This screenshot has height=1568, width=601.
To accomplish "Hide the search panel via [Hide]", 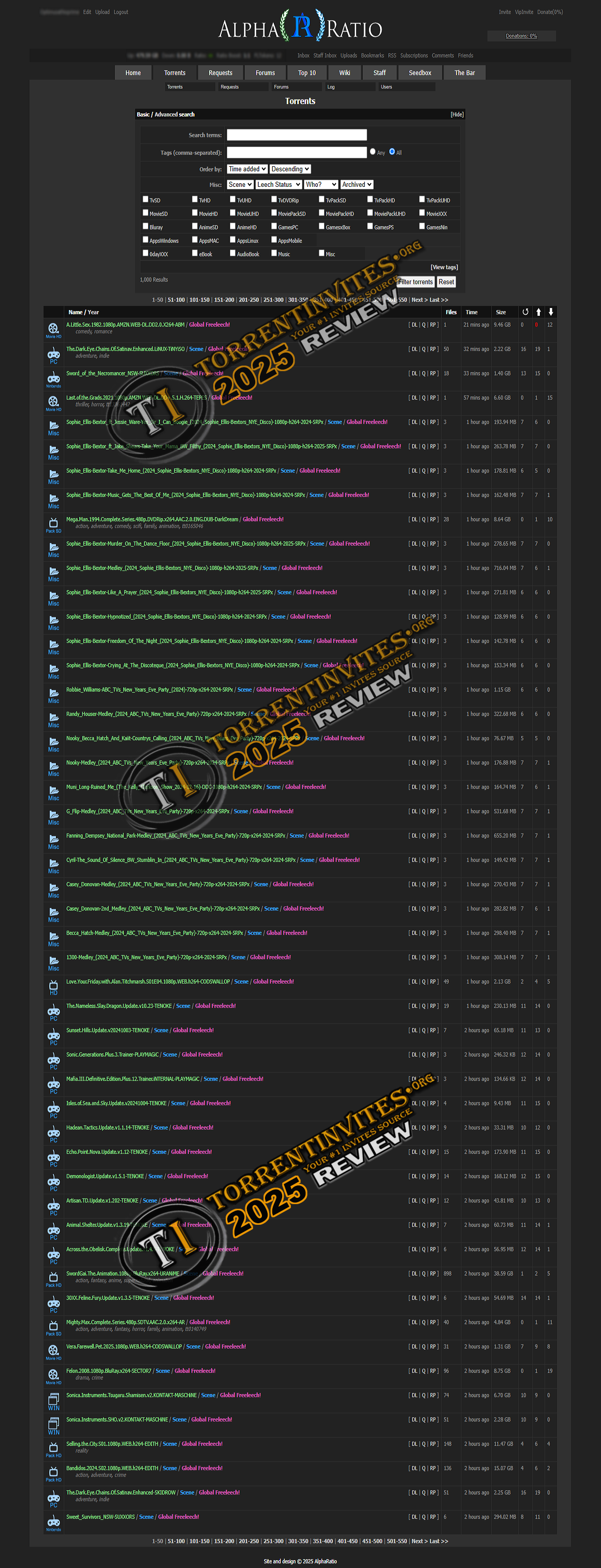I will (457, 114).
